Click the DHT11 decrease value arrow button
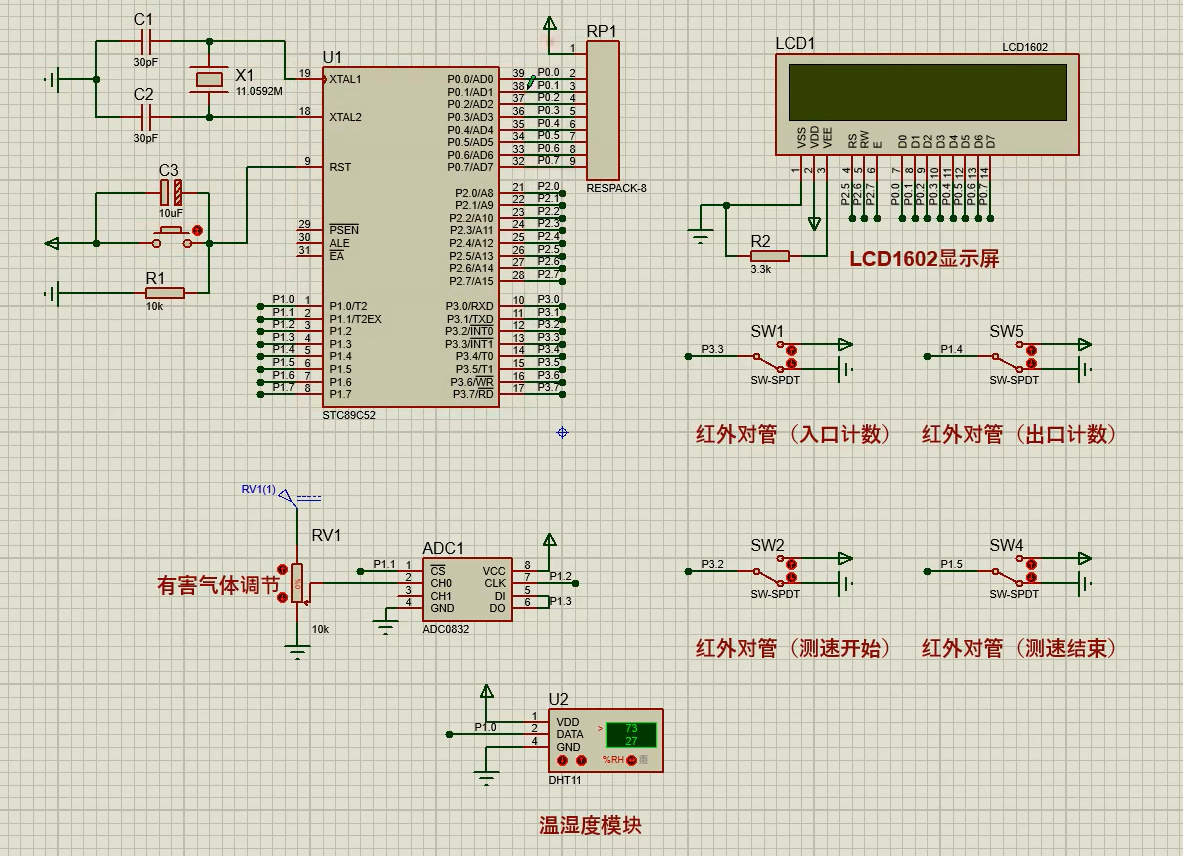Viewport: 1183px width, 856px height. tap(562, 761)
